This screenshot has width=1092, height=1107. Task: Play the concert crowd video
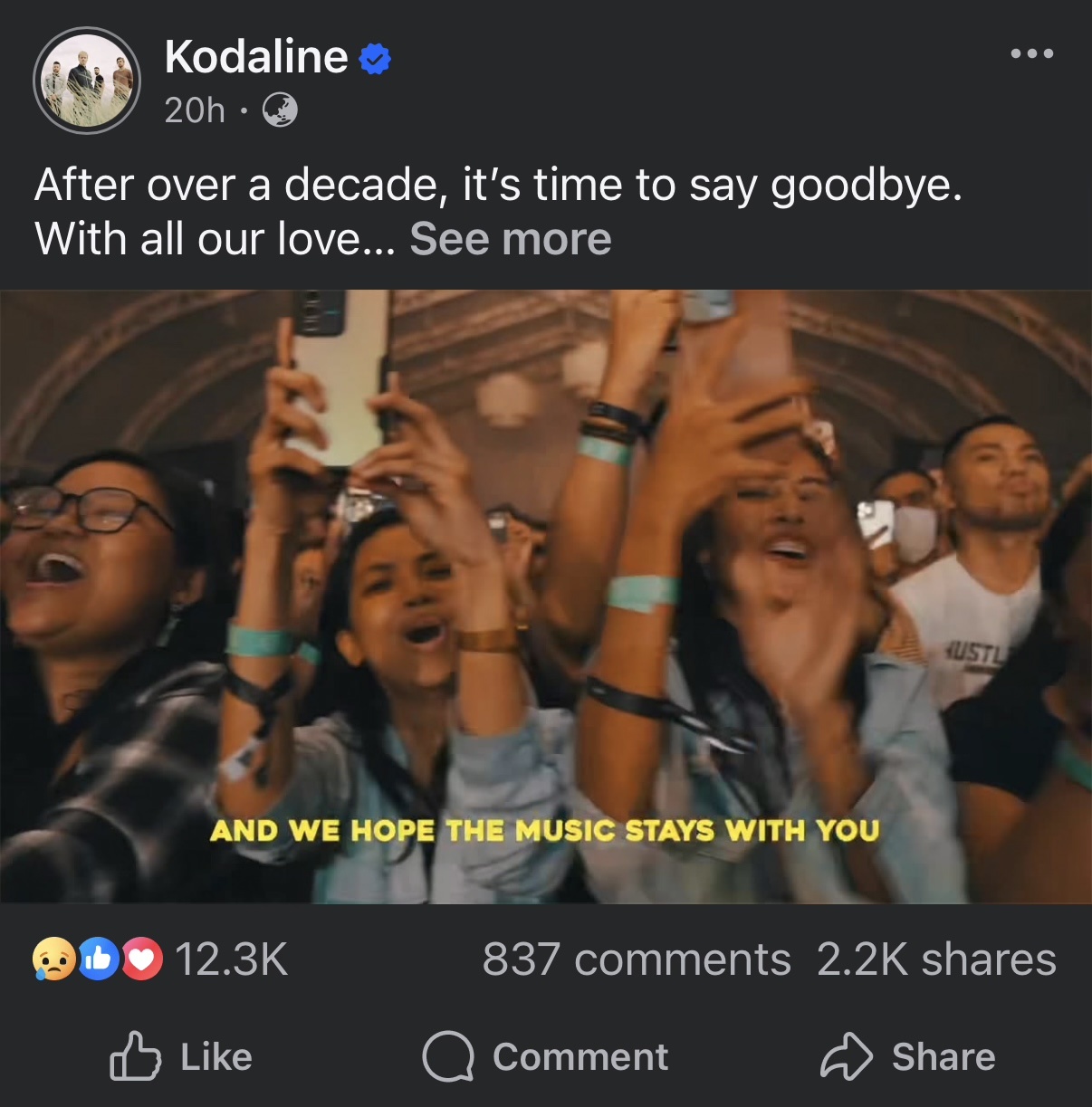point(546,596)
